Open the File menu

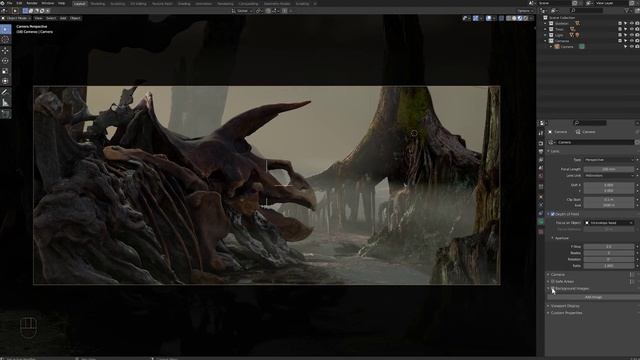coord(9,3)
